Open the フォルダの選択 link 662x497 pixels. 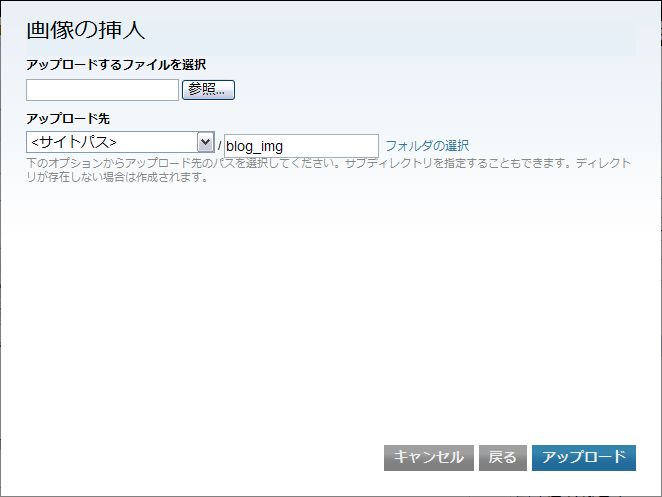[x=427, y=146]
